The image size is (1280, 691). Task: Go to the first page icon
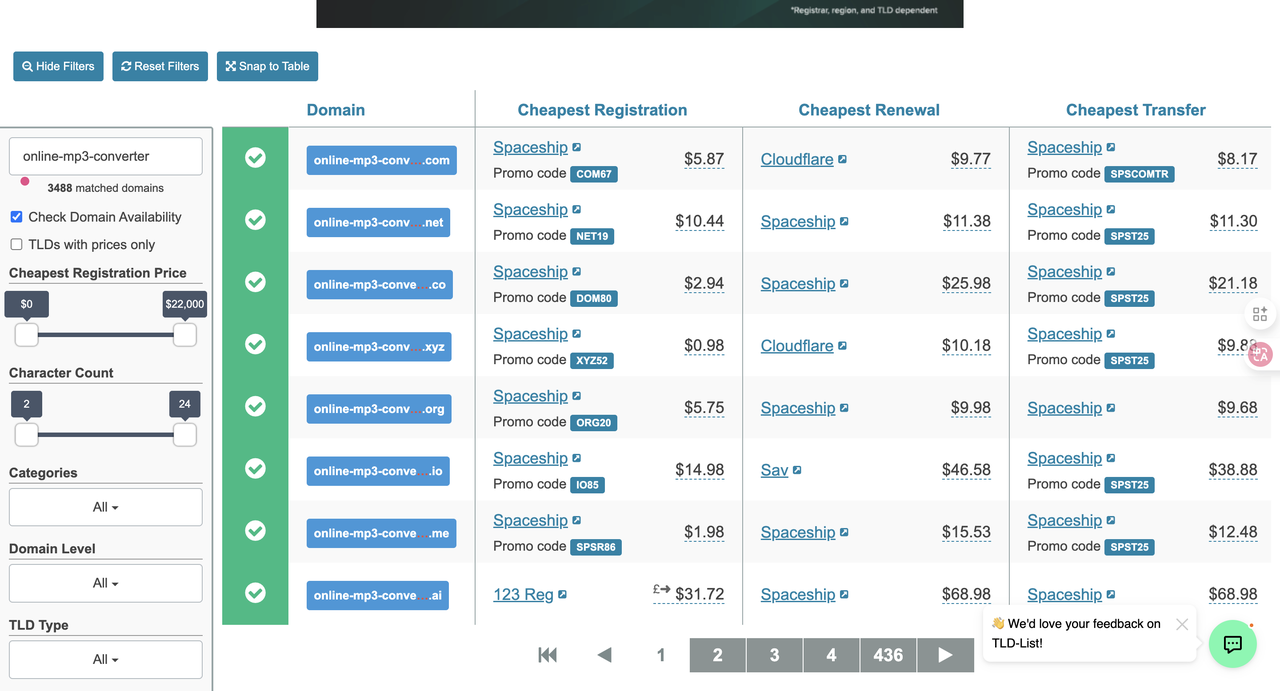547,655
